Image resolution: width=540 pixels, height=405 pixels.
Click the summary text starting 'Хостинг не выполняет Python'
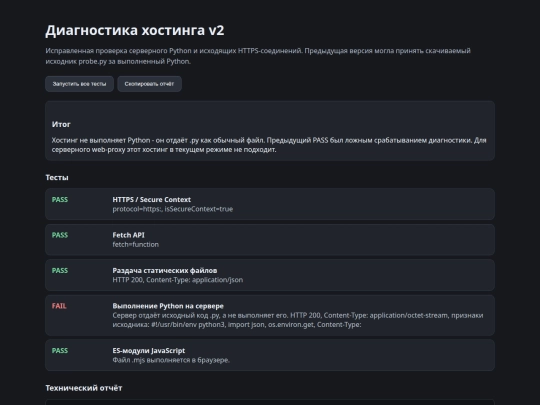(x=269, y=145)
